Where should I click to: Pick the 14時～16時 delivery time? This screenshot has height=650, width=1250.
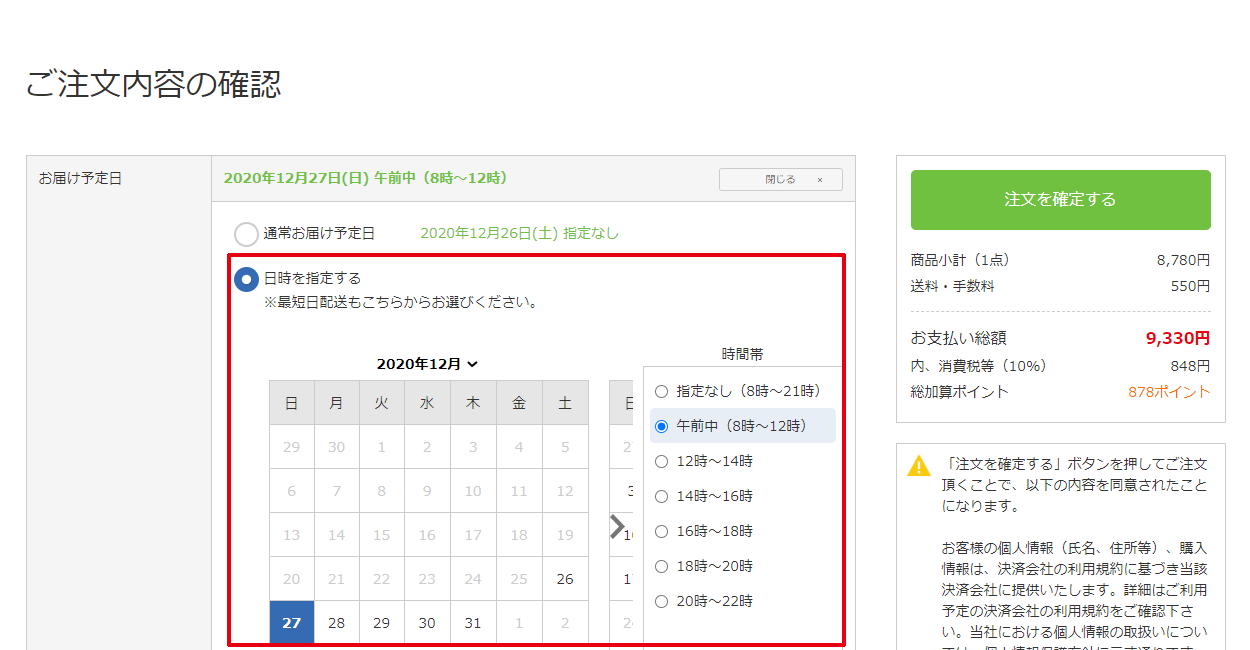[x=661, y=497]
